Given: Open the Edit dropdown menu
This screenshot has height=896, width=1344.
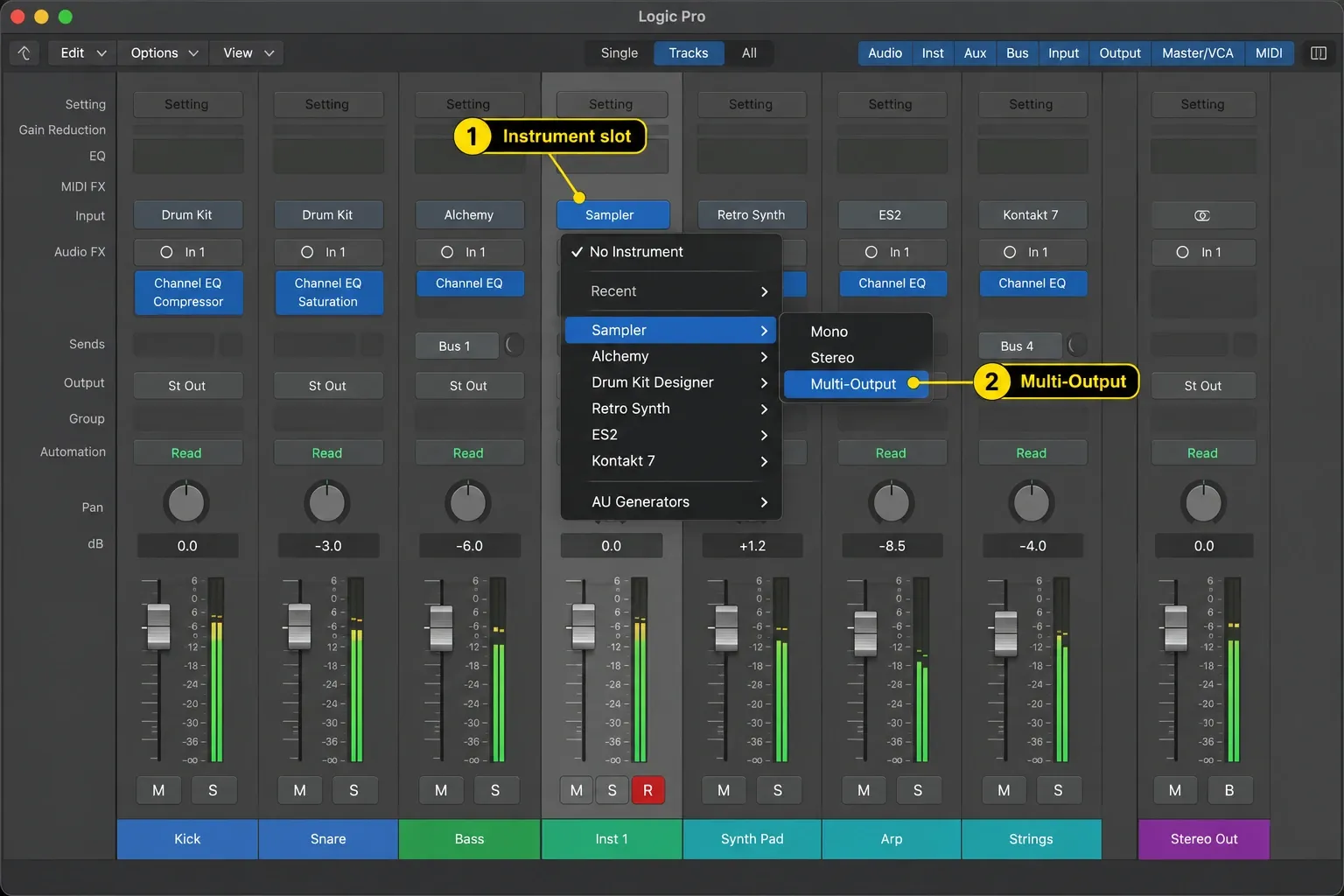Looking at the screenshot, I should 83,53.
